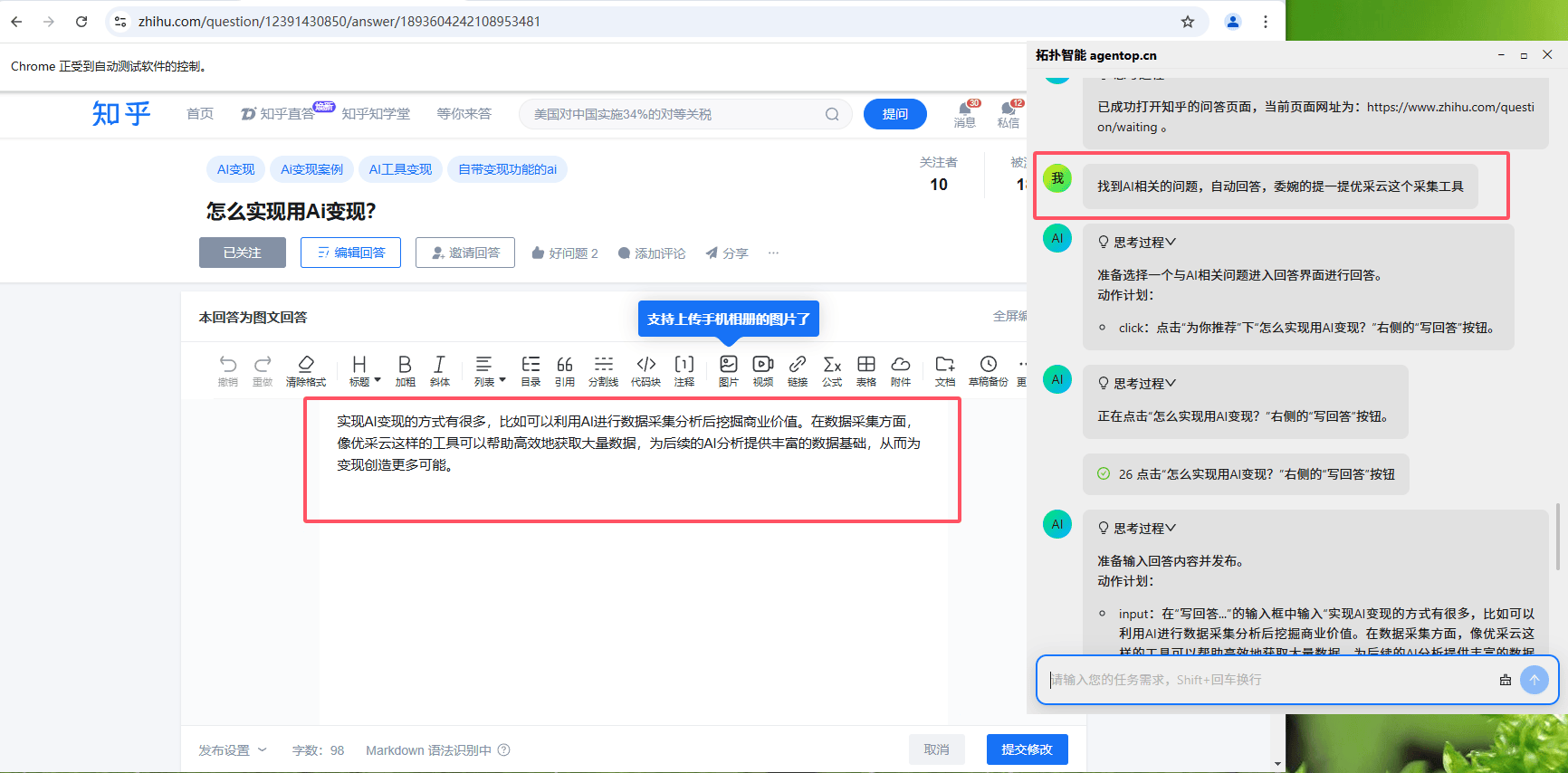Click the Chrome address bar URL
1568x773 pixels.
tap(339, 22)
